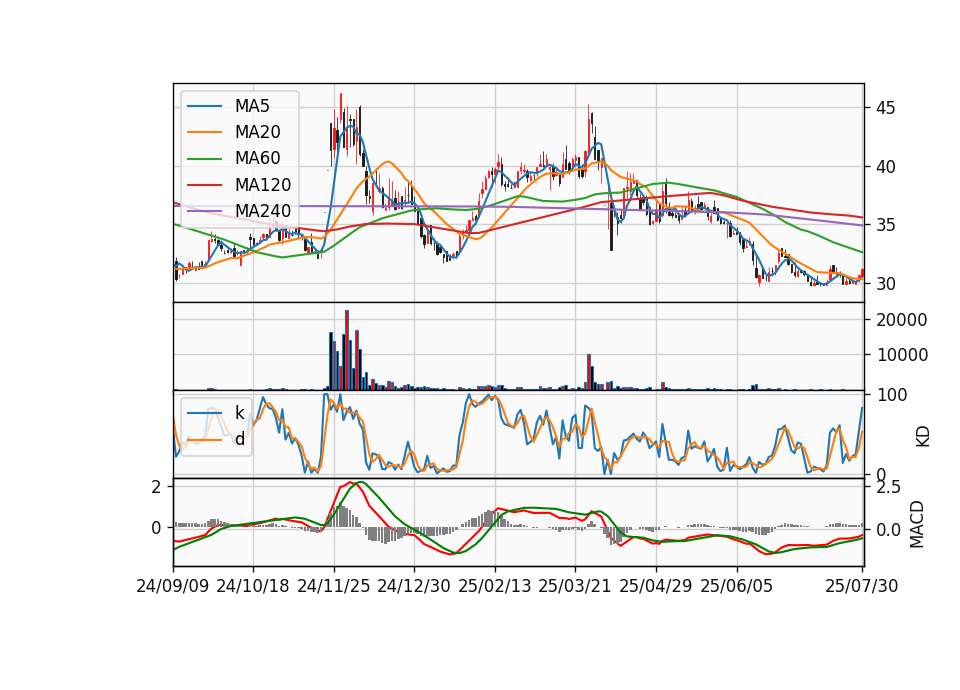Click the 25/07/30 date axis label
Viewport: 960px width, 690px height.
pyautogui.click(x=861, y=586)
